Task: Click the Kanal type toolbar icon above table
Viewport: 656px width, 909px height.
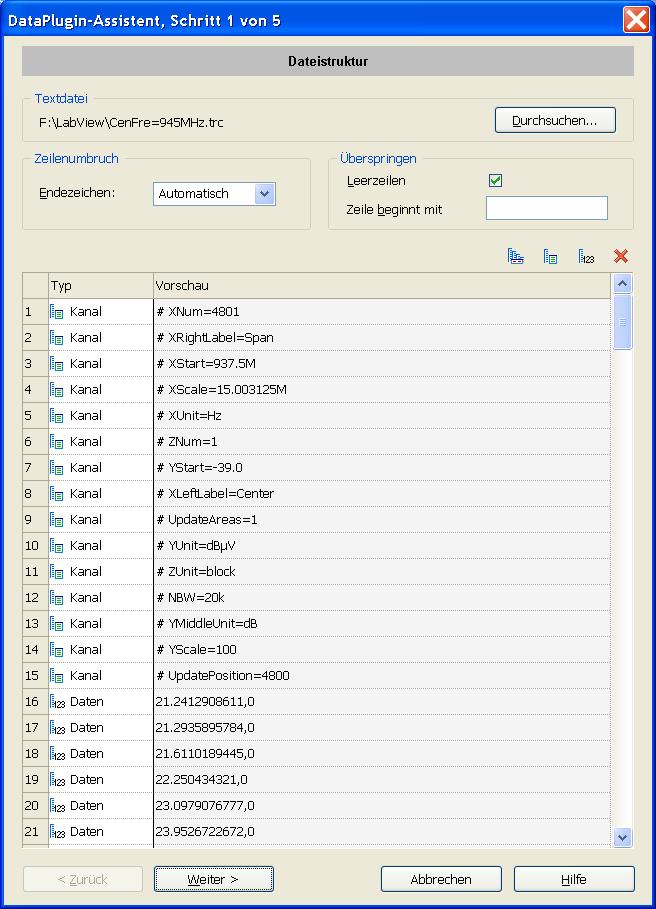Action: (550, 256)
